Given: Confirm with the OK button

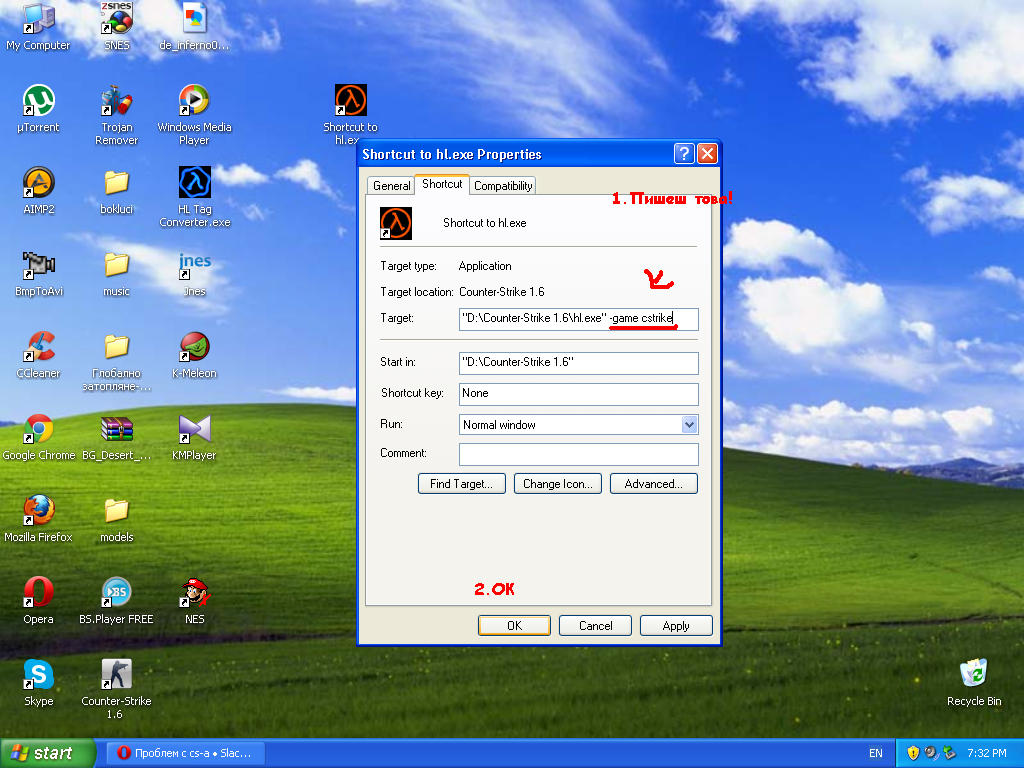Looking at the screenshot, I should 515,626.
